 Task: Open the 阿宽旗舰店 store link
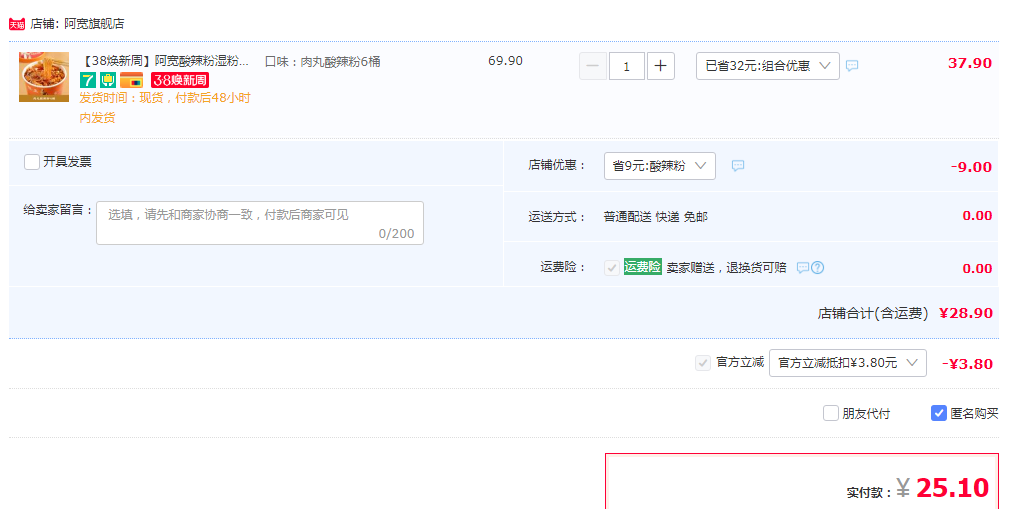[x=94, y=24]
